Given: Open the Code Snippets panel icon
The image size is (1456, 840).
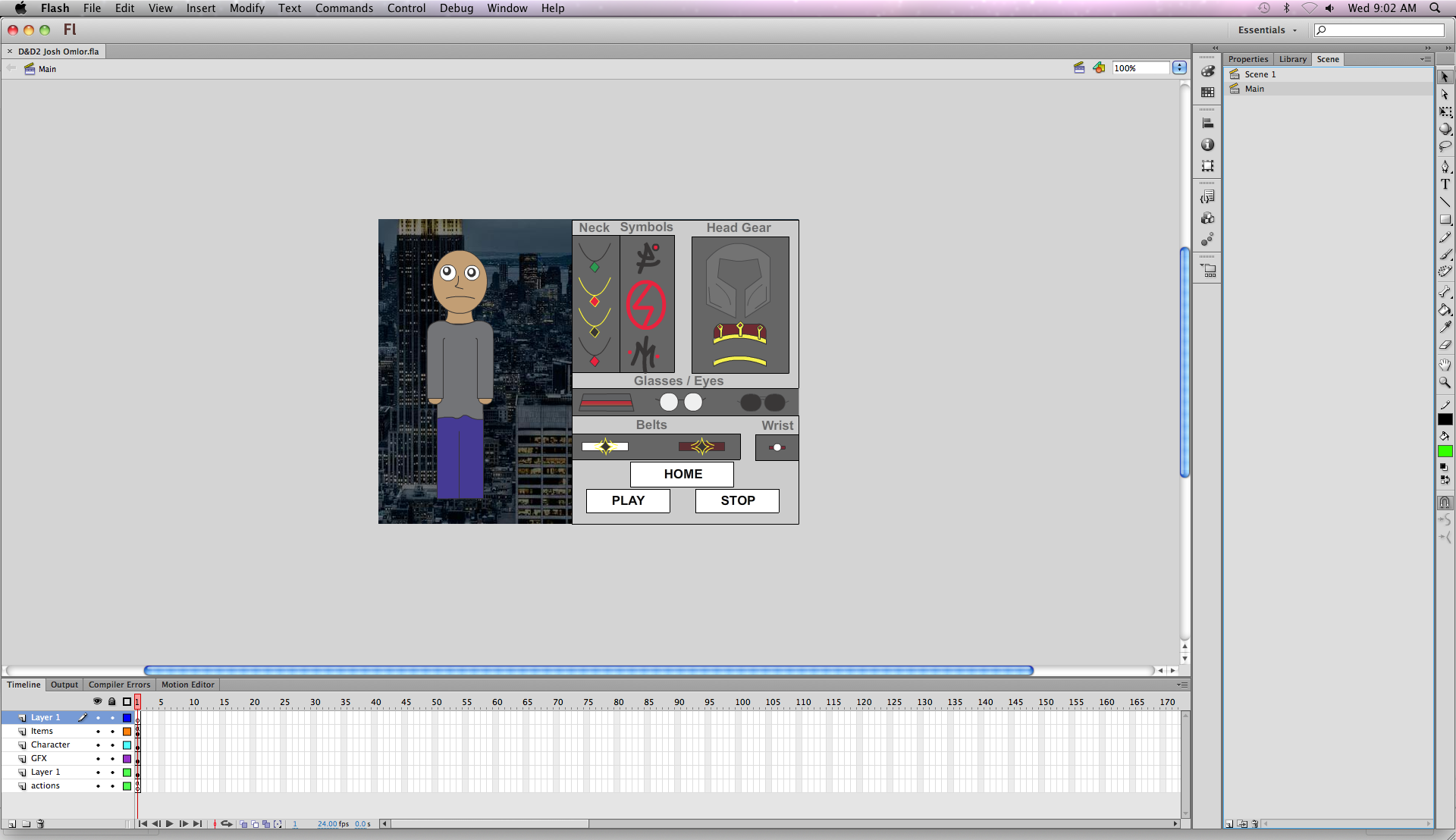Looking at the screenshot, I should coord(1207,196).
